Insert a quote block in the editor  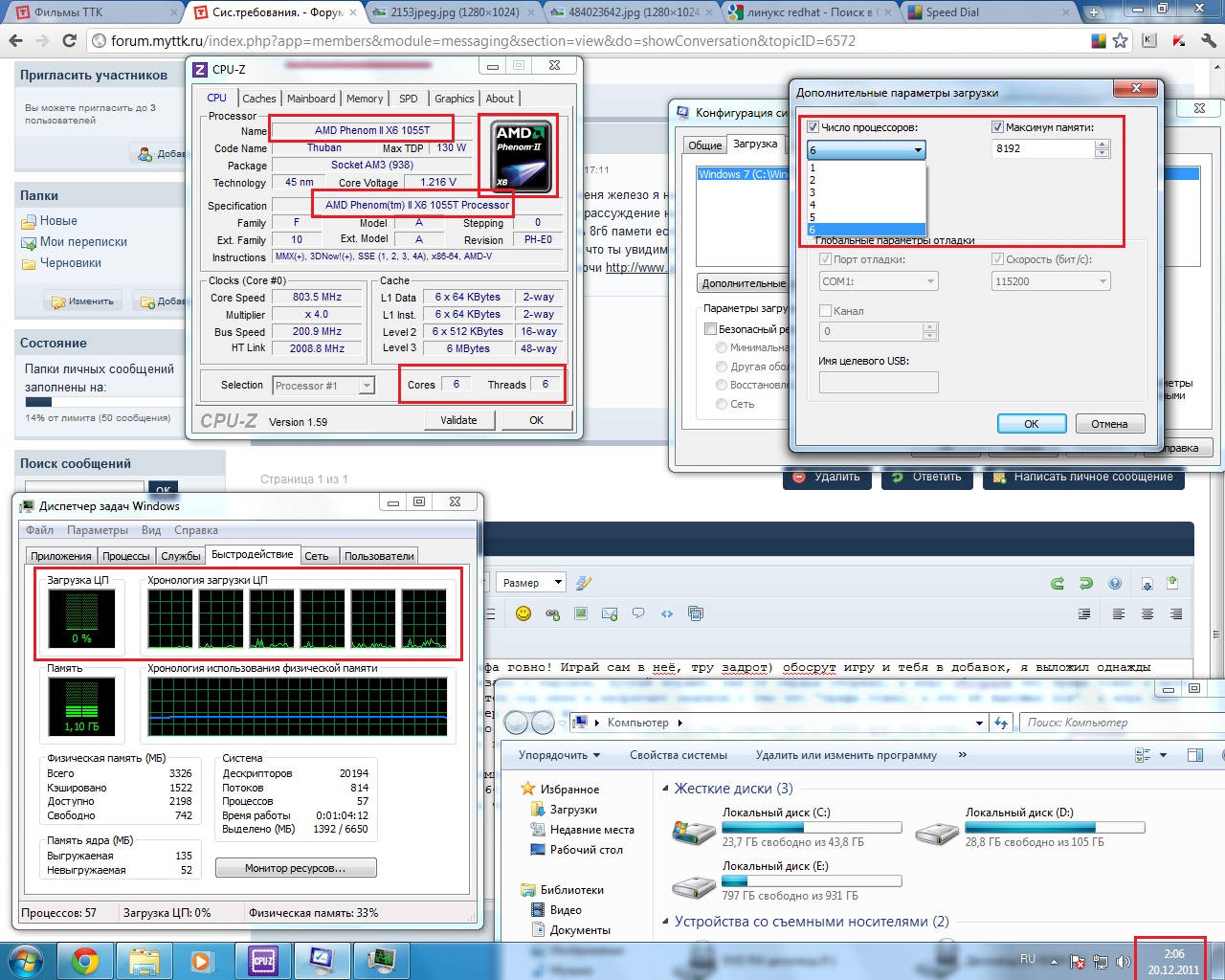coord(638,613)
